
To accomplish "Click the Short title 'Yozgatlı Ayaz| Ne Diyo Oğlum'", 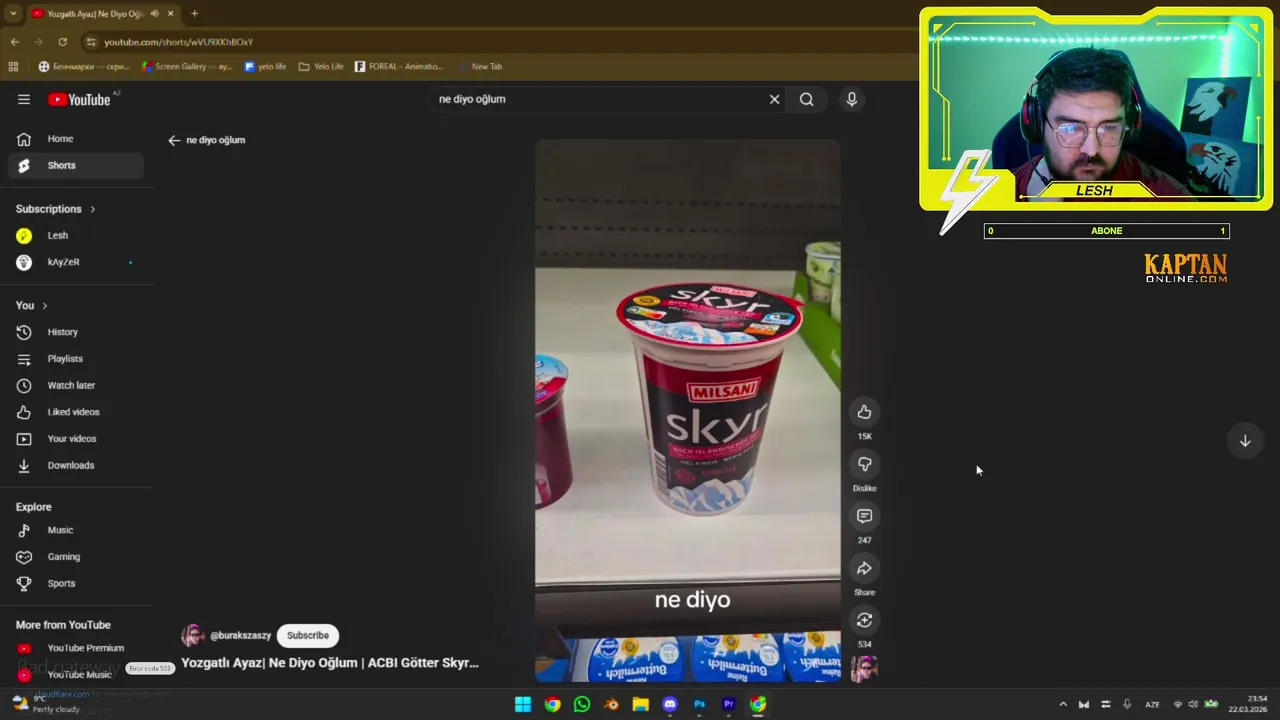I will point(330,662).
